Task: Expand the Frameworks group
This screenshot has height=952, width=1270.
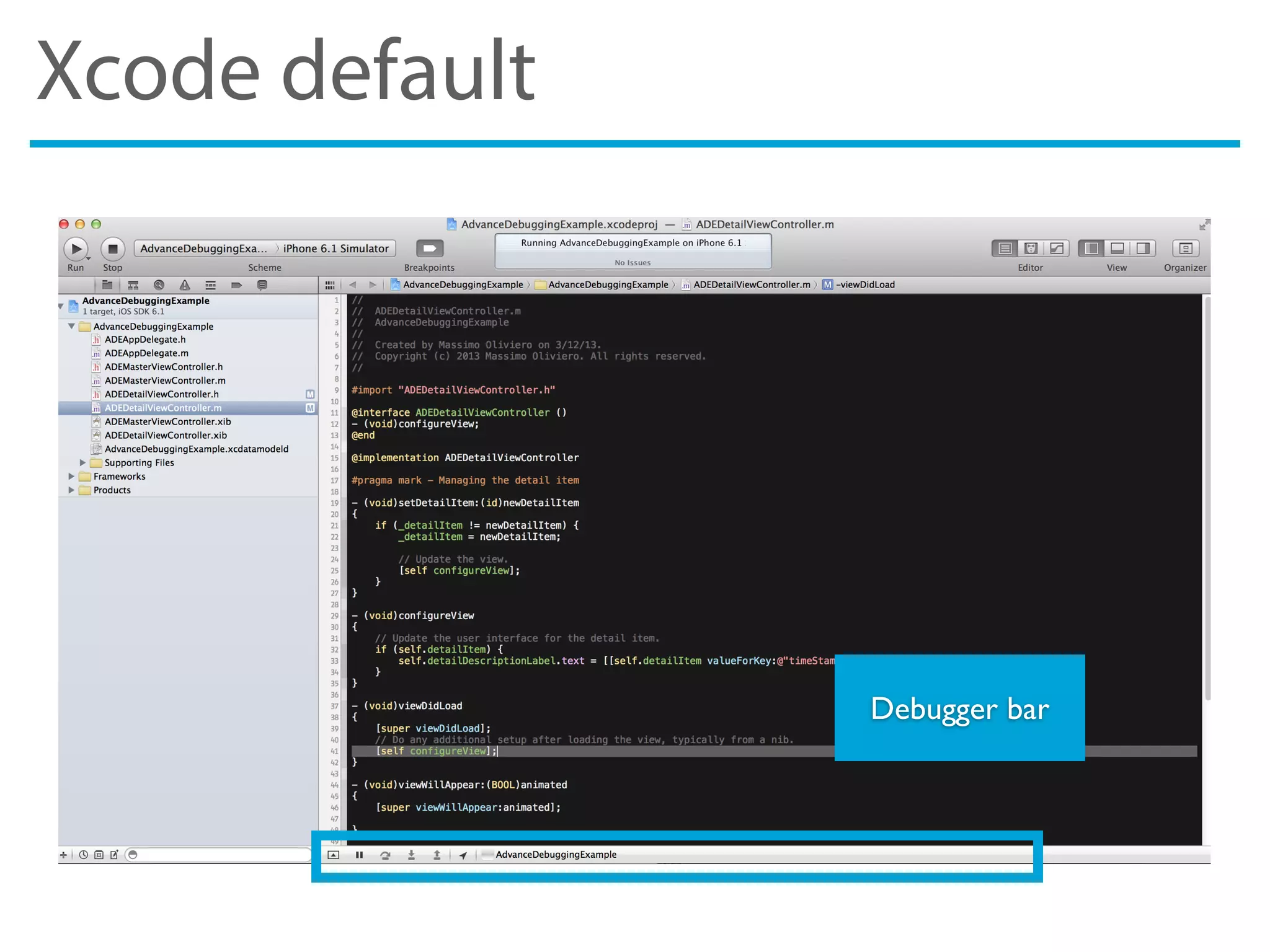Action: point(71,476)
